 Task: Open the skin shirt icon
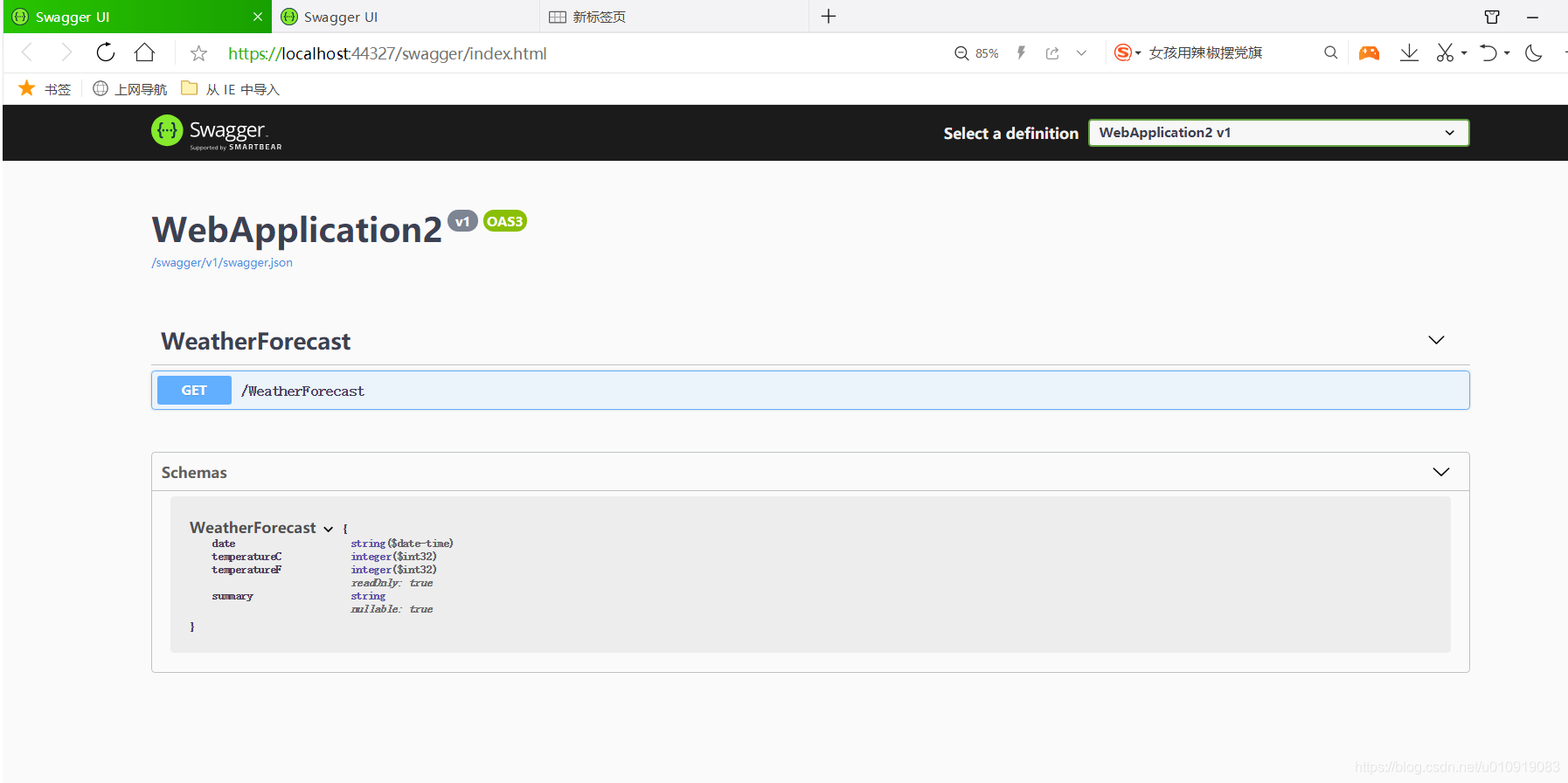tap(1492, 17)
